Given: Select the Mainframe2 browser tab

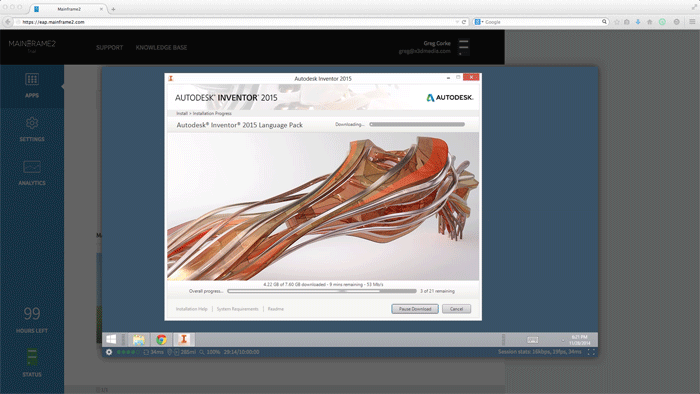Looking at the screenshot, I should [x=68, y=9].
